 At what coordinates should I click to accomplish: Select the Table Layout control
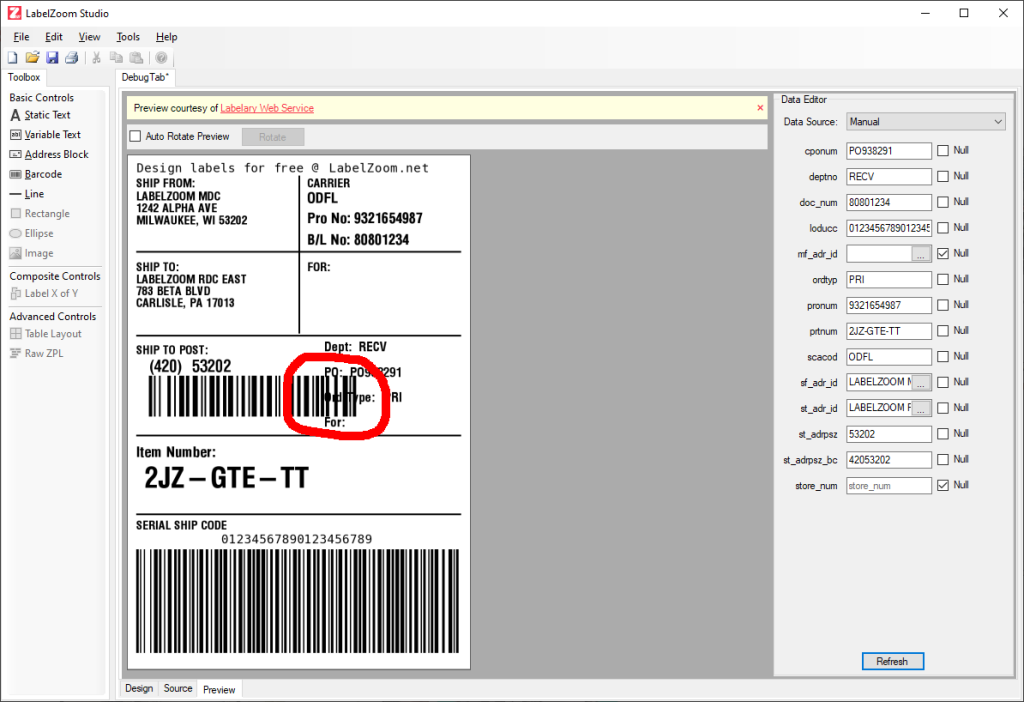point(46,334)
